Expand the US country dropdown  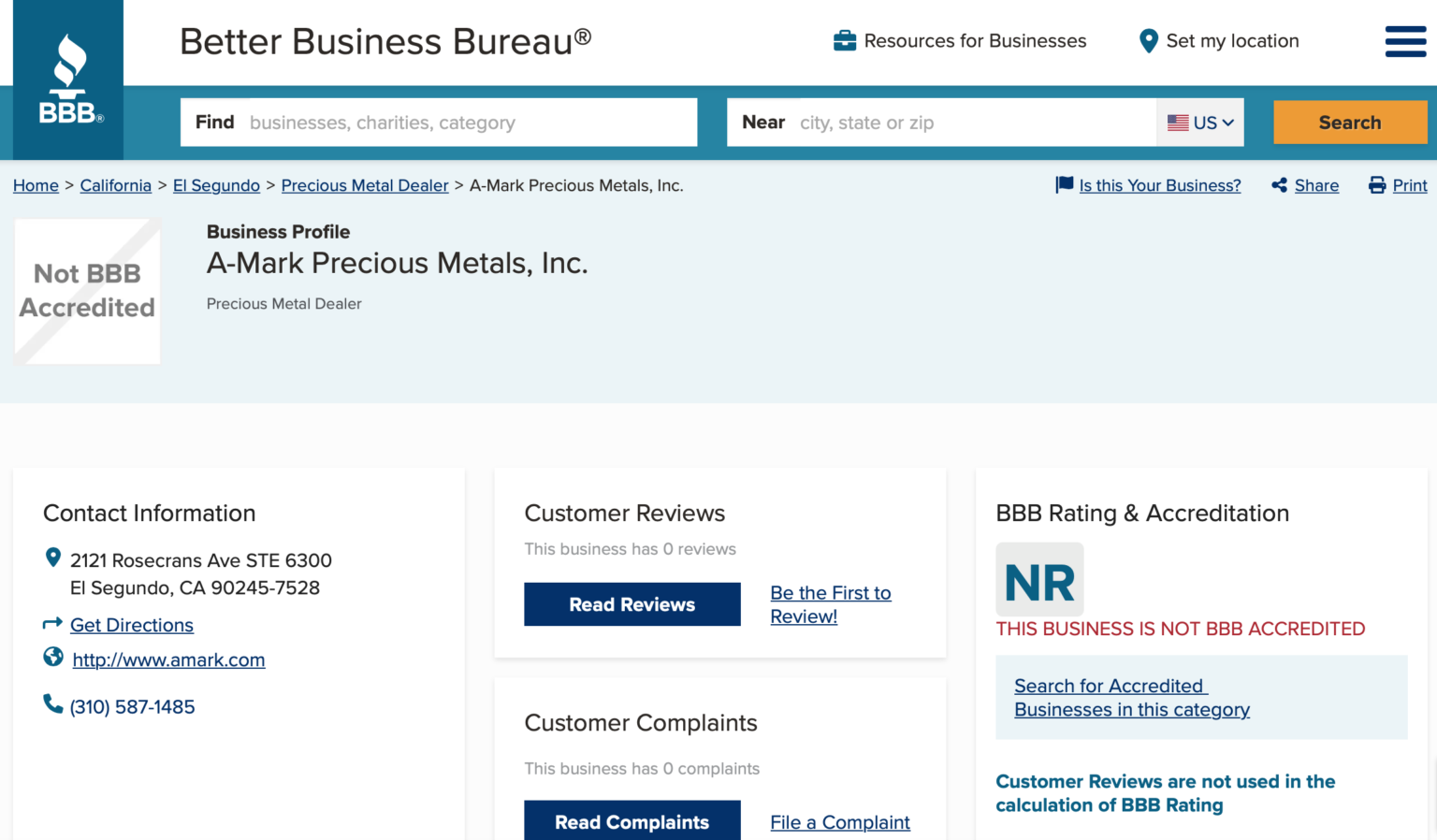[1200, 123]
